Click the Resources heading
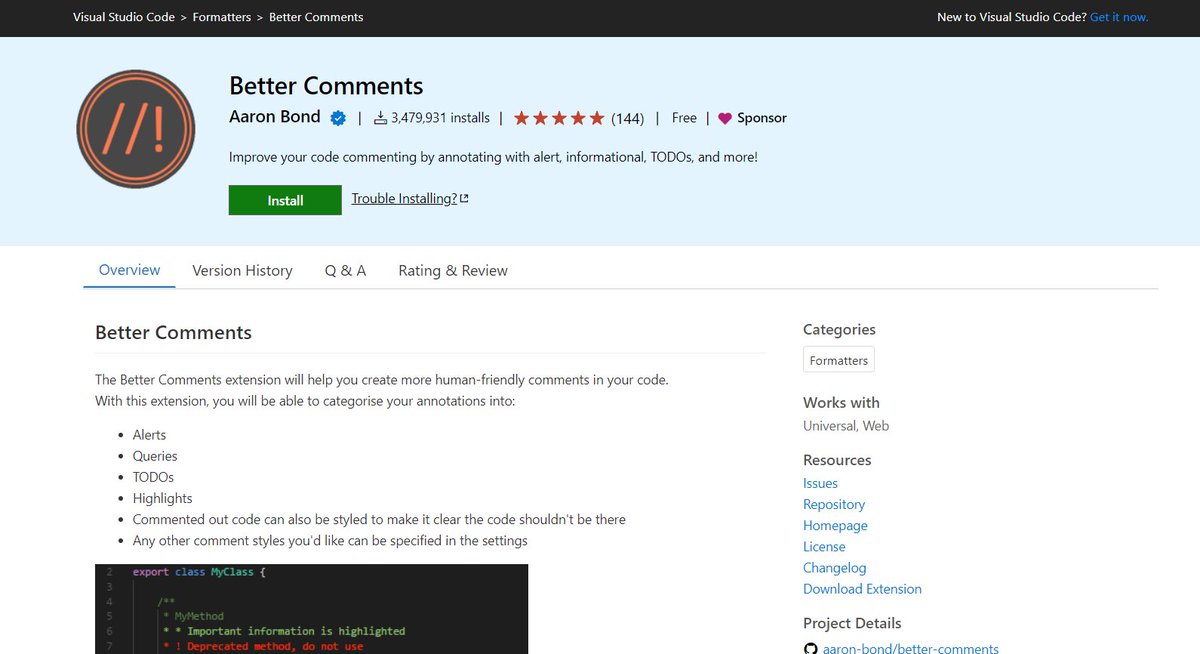This screenshot has width=1200, height=654. click(x=837, y=460)
